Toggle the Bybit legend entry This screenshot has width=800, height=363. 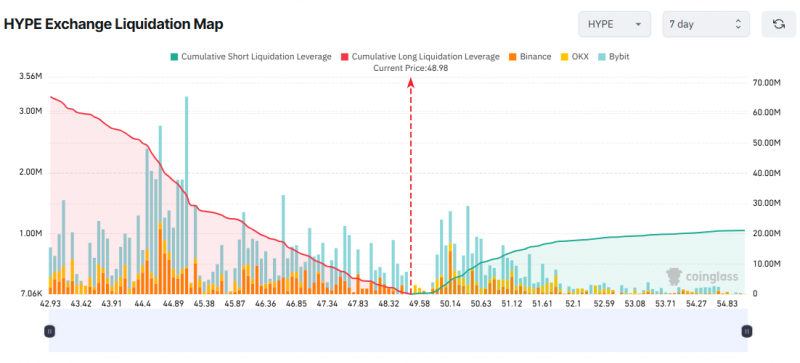[613, 57]
